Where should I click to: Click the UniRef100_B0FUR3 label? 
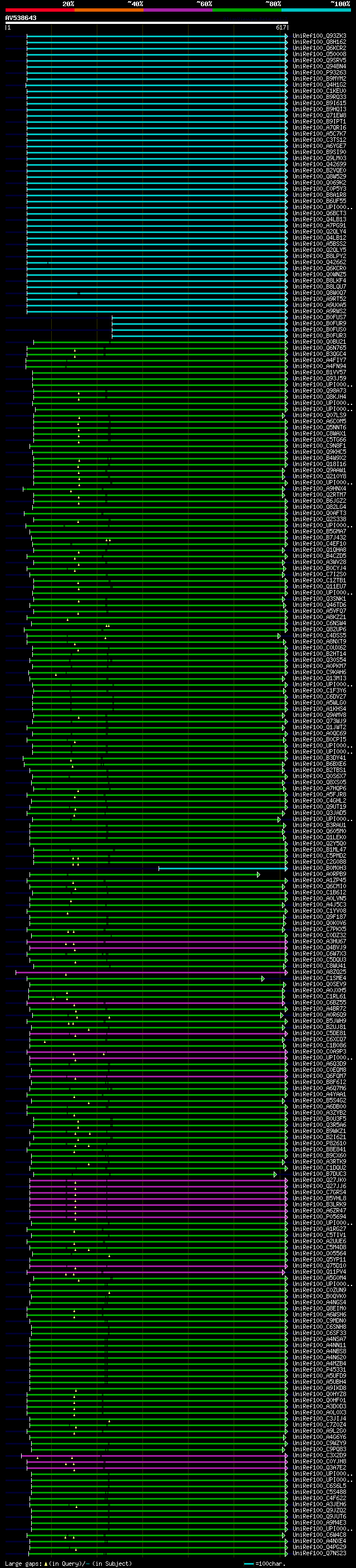[319, 335]
